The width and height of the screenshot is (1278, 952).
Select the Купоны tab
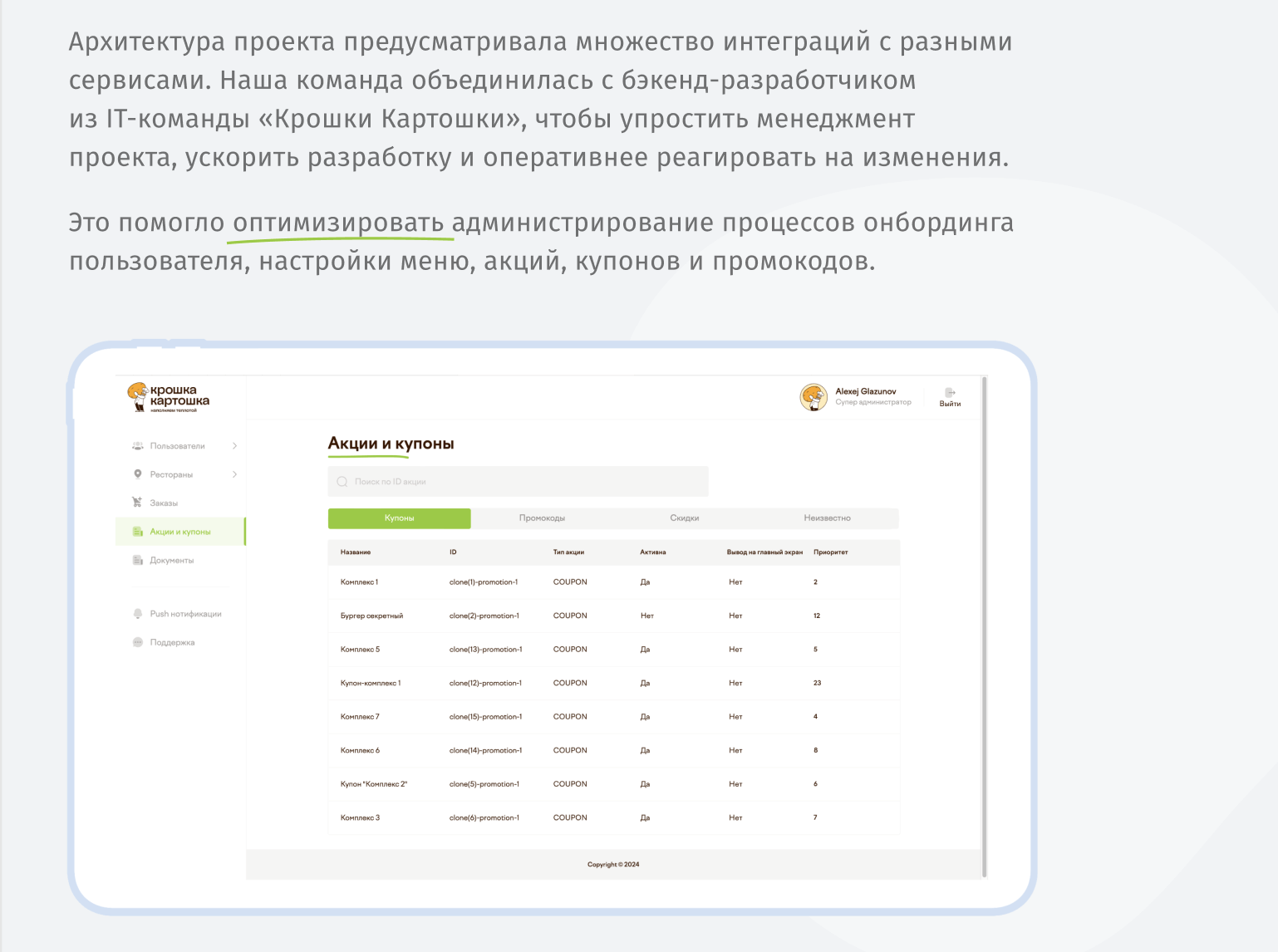coord(400,518)
